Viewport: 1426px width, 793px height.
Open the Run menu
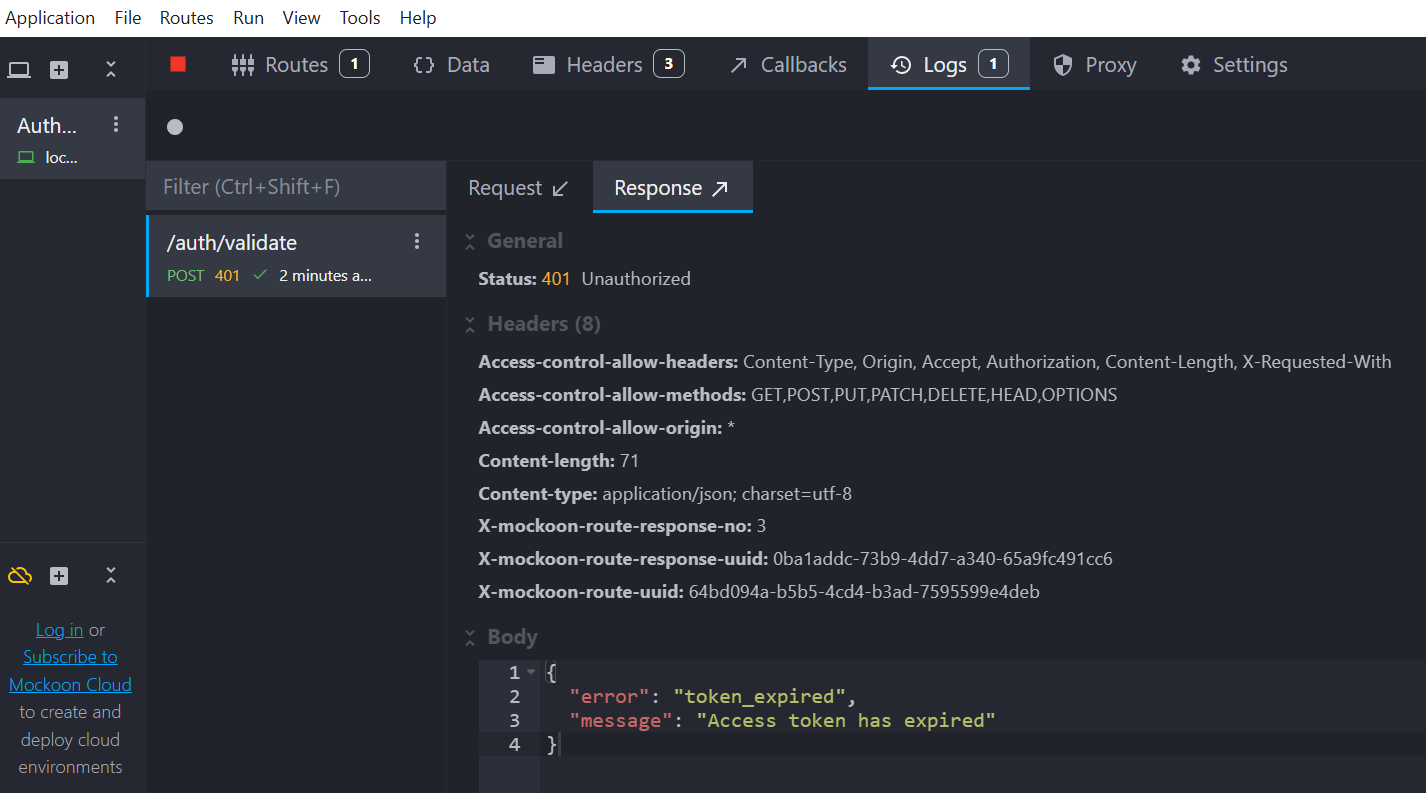(x=249, y=18)
